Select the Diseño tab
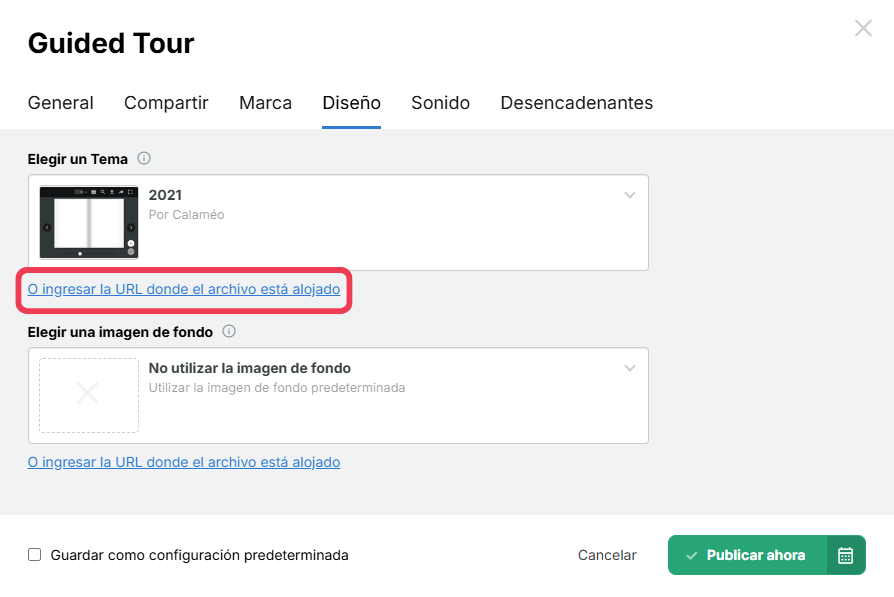The image size is (894, 597). [351, 103]
